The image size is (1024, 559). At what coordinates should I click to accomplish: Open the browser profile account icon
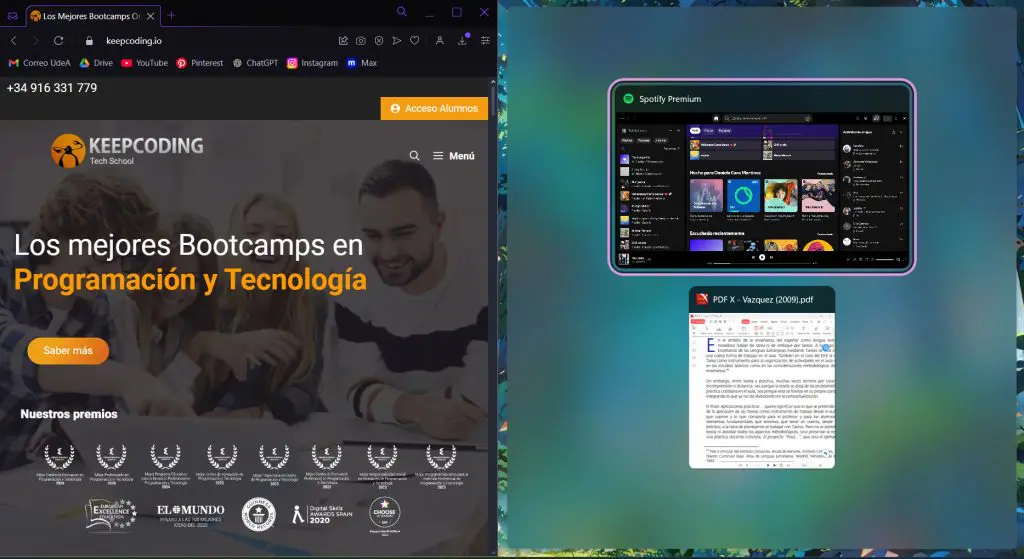pos(440,40)
